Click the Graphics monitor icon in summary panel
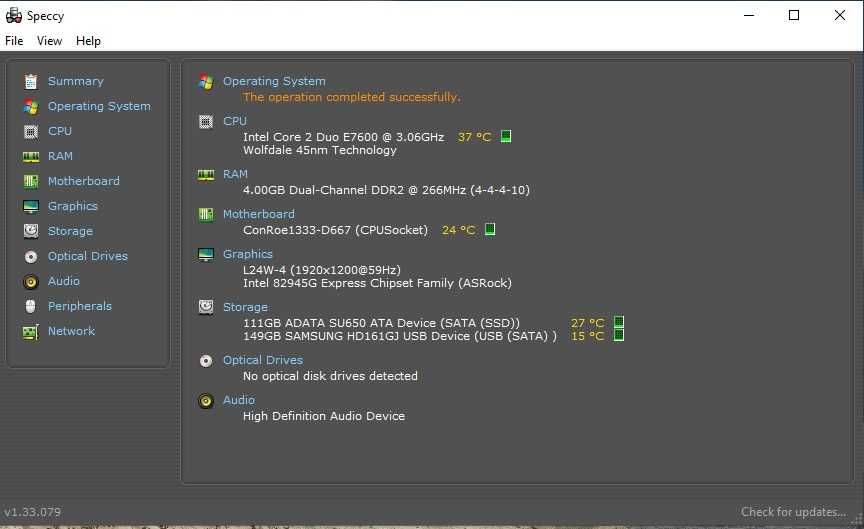The image size is (864, 529). click(206, 255)
